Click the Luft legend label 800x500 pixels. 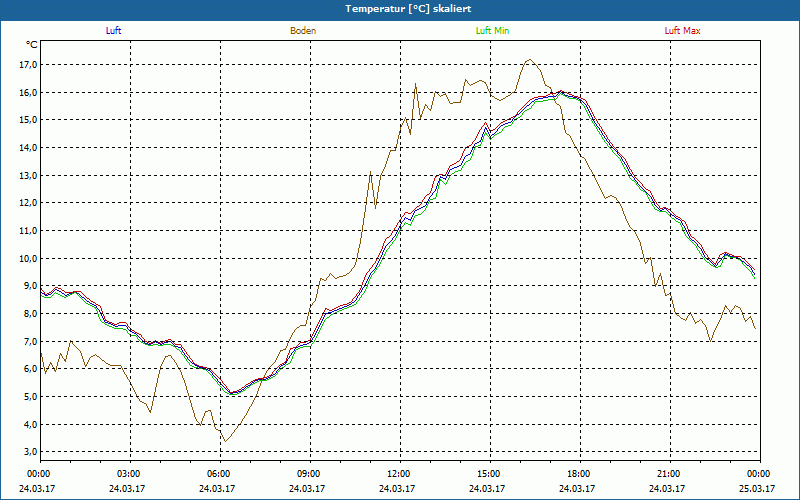click(113, 31)
